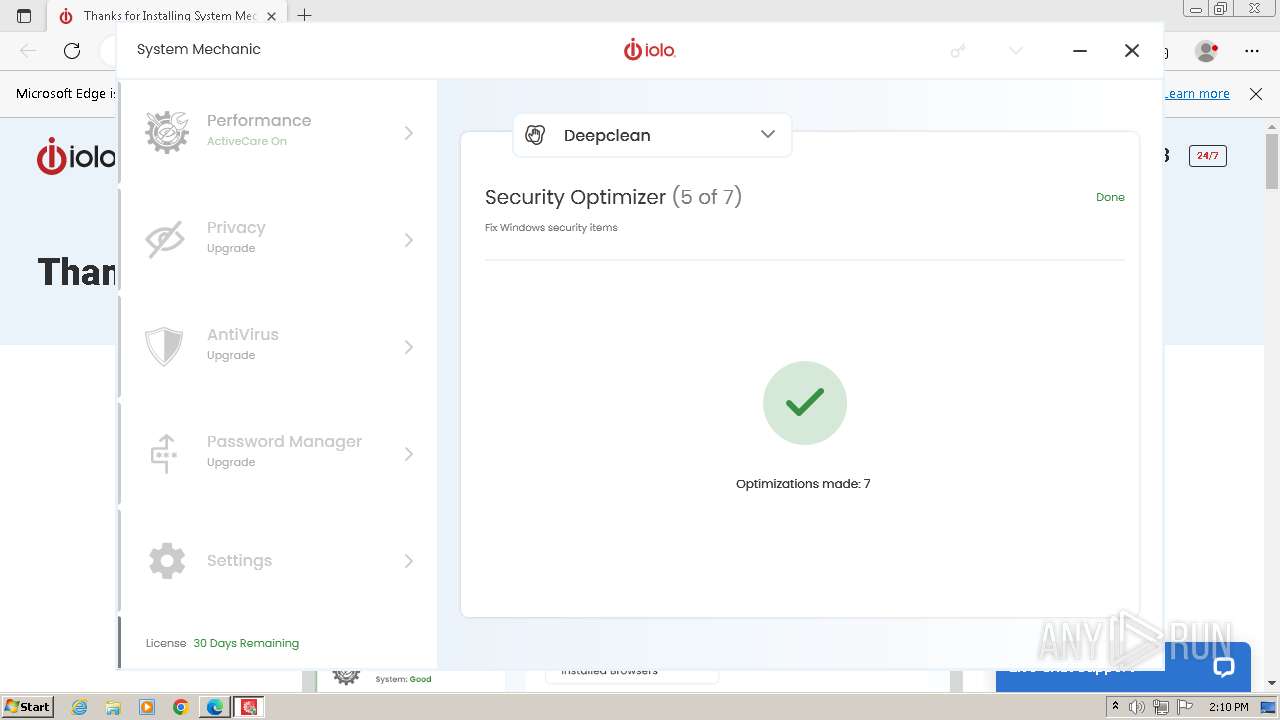This screenshot has height=720, width=1280.
Task: Go back in Edge browser
Action: (x=28, y=50)
